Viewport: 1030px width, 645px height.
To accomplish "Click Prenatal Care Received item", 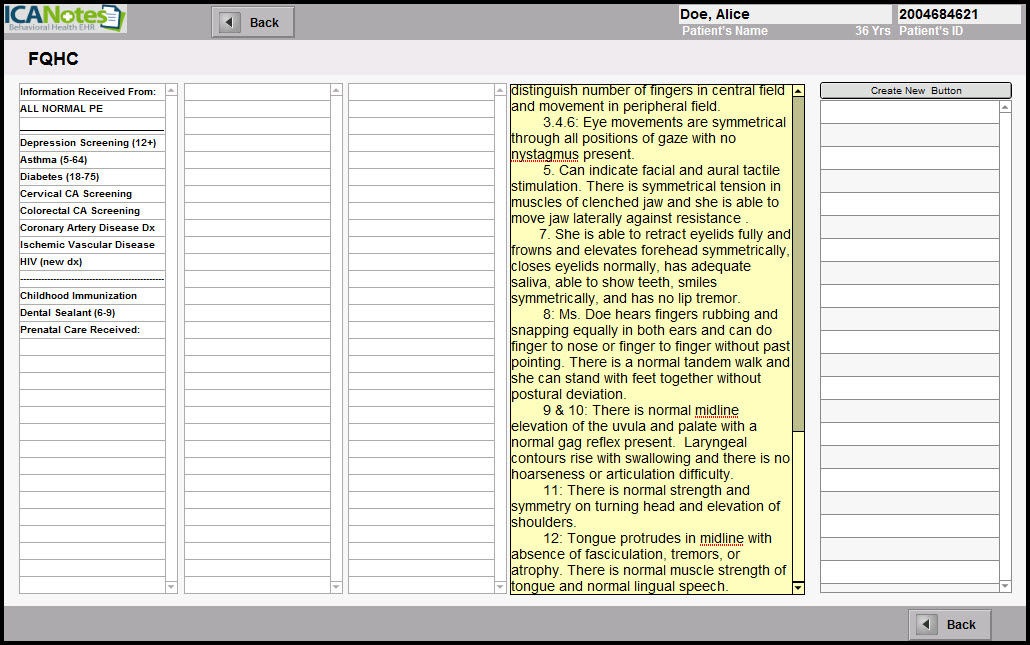I will (x=80, y=330).
